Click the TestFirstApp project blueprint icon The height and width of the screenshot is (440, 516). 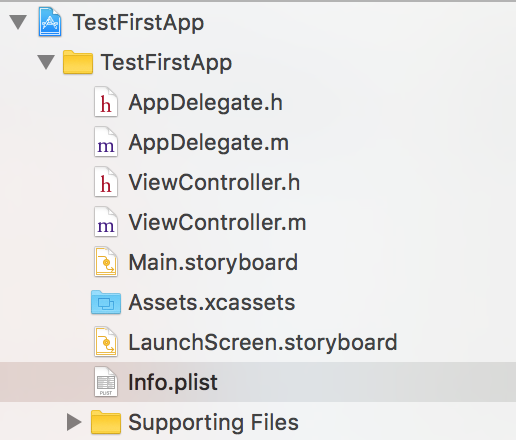click(50, 22)
